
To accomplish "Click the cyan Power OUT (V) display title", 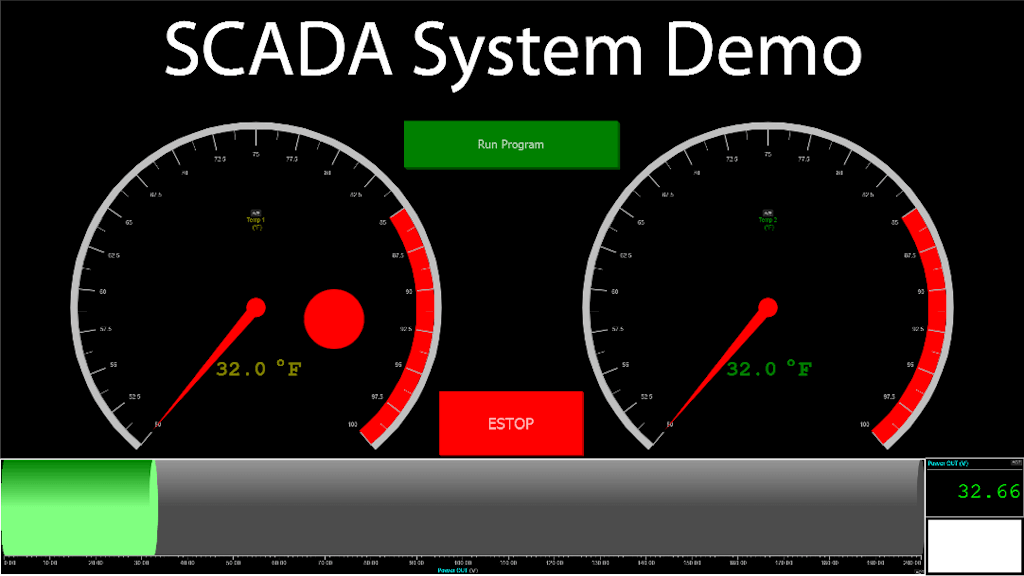I will point(948,463).
